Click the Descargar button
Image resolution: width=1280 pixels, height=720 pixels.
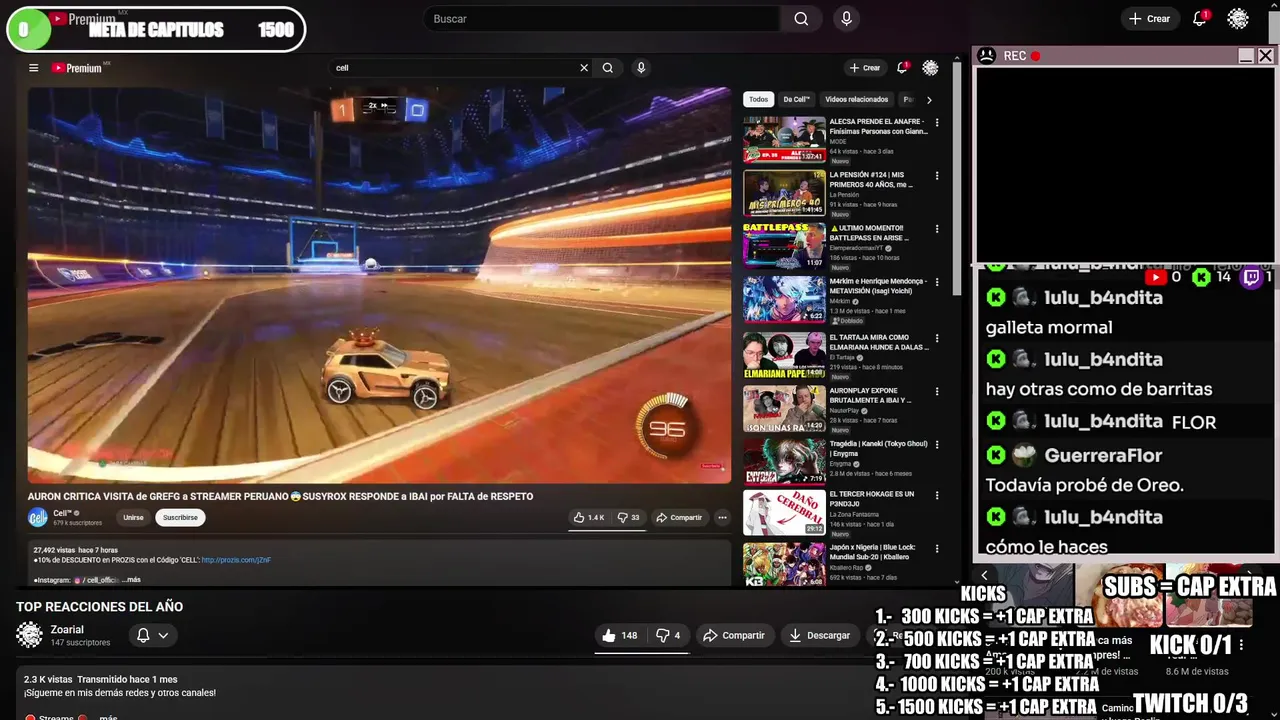pos(819,635)
